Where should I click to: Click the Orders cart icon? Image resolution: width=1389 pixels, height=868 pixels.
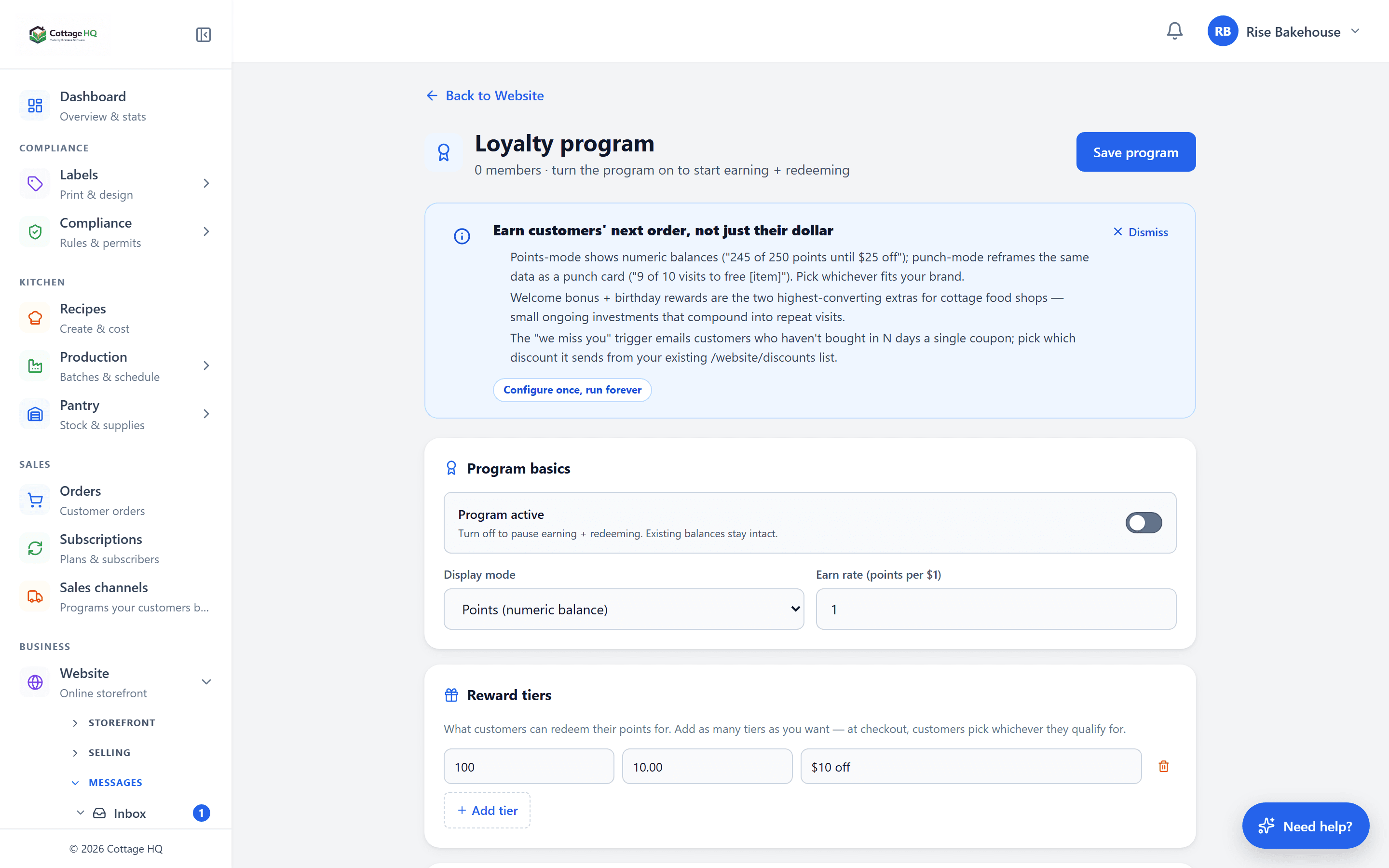[35, 501]
